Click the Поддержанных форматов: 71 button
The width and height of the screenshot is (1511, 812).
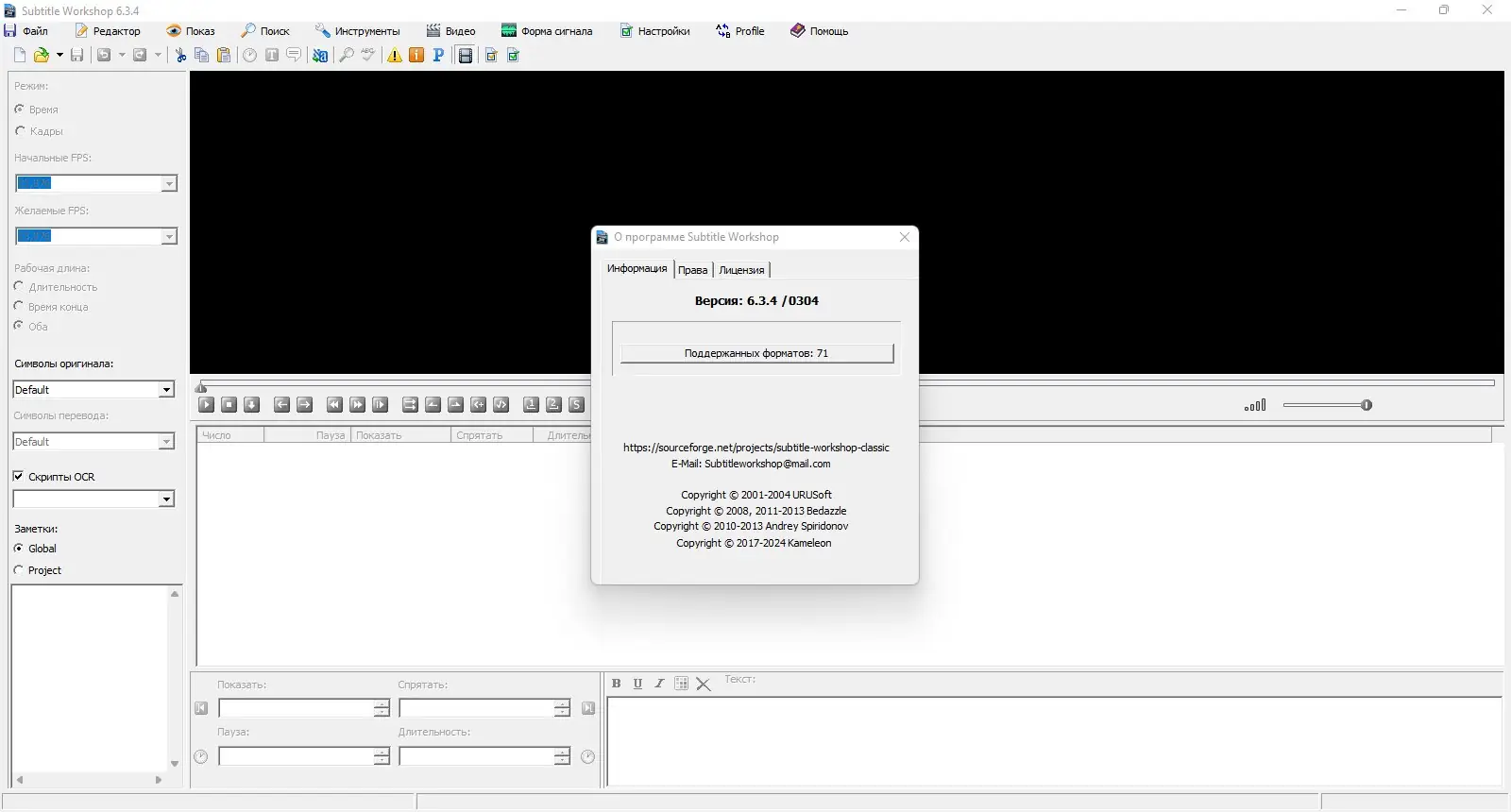(756, 353)
